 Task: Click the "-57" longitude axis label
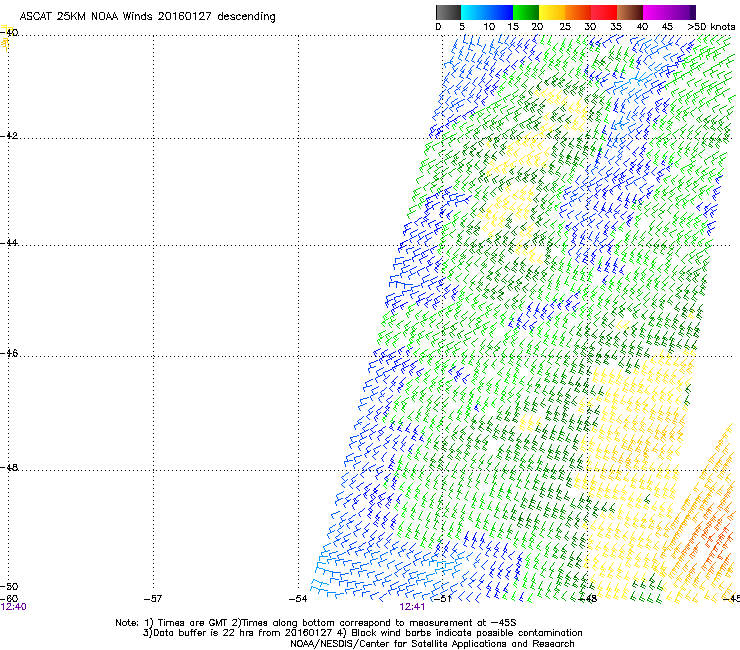pos(153,599)
